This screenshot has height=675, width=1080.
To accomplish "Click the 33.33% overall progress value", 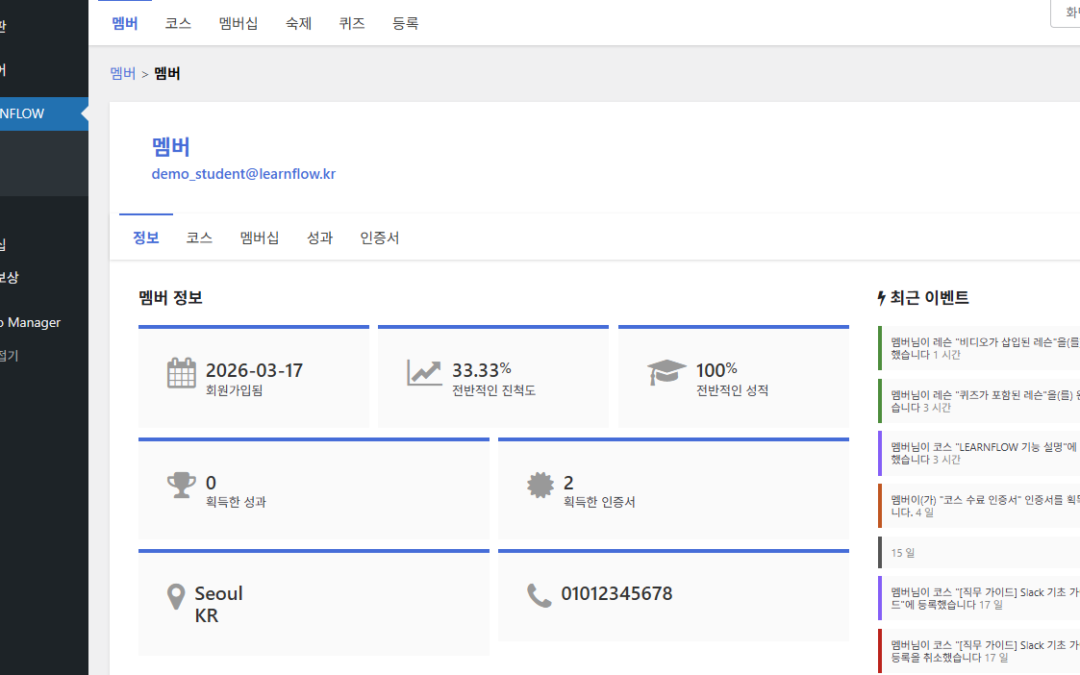I will coord(481,370).
